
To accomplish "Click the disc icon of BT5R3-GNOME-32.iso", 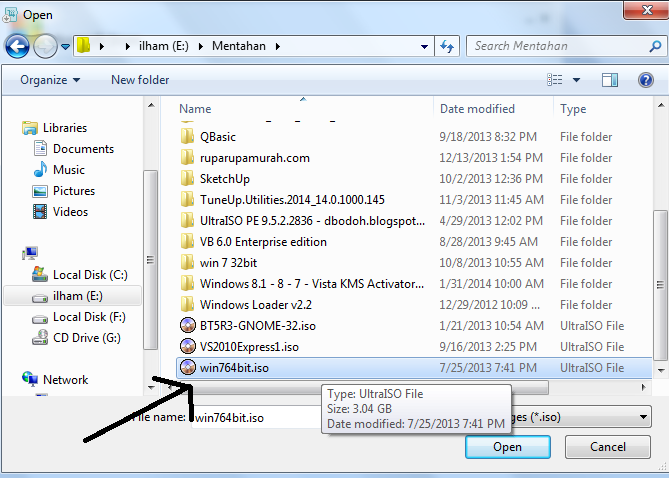I will (x=188, y=325).
